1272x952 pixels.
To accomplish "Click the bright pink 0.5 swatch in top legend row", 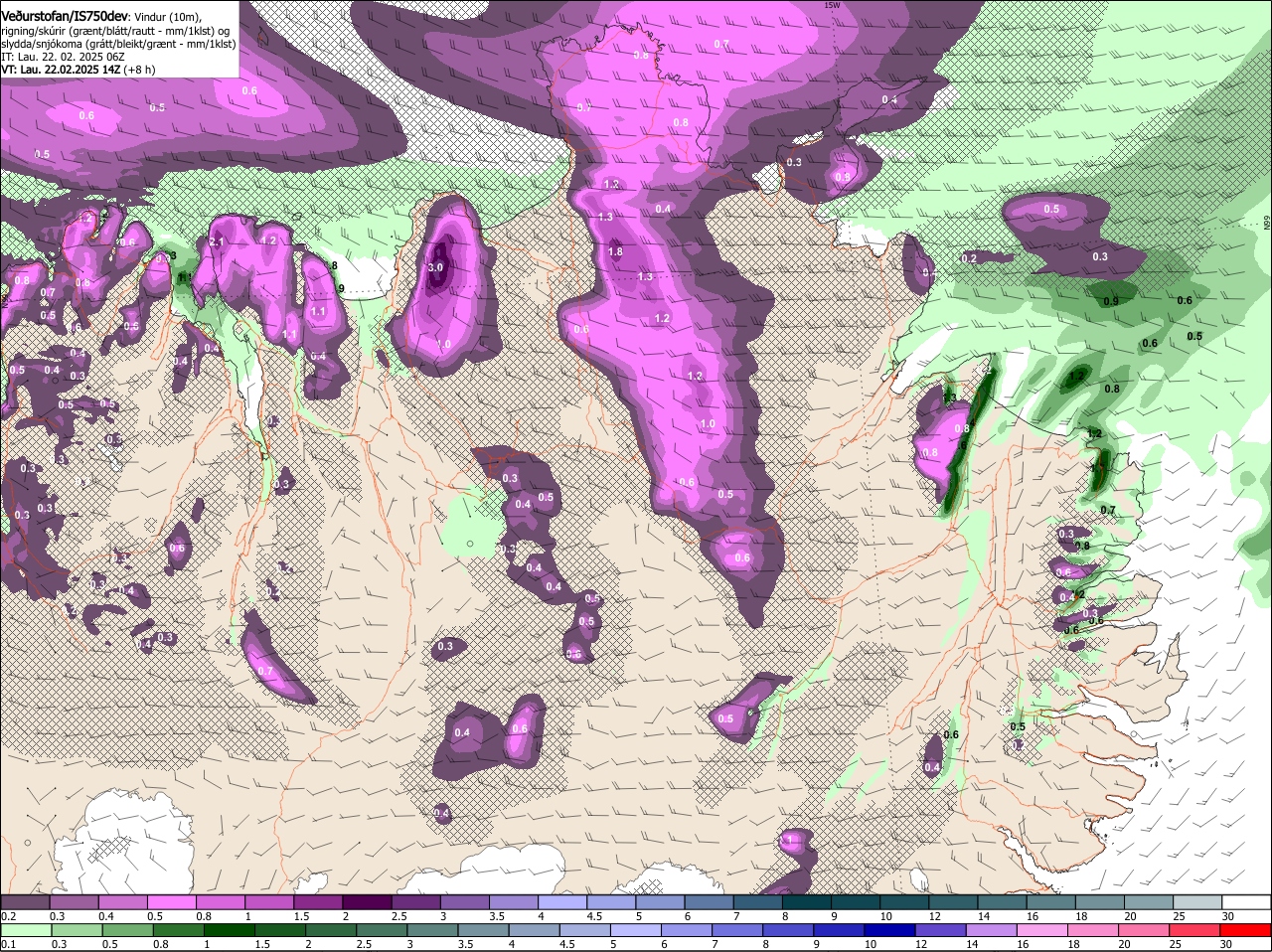I will [171, 901].
